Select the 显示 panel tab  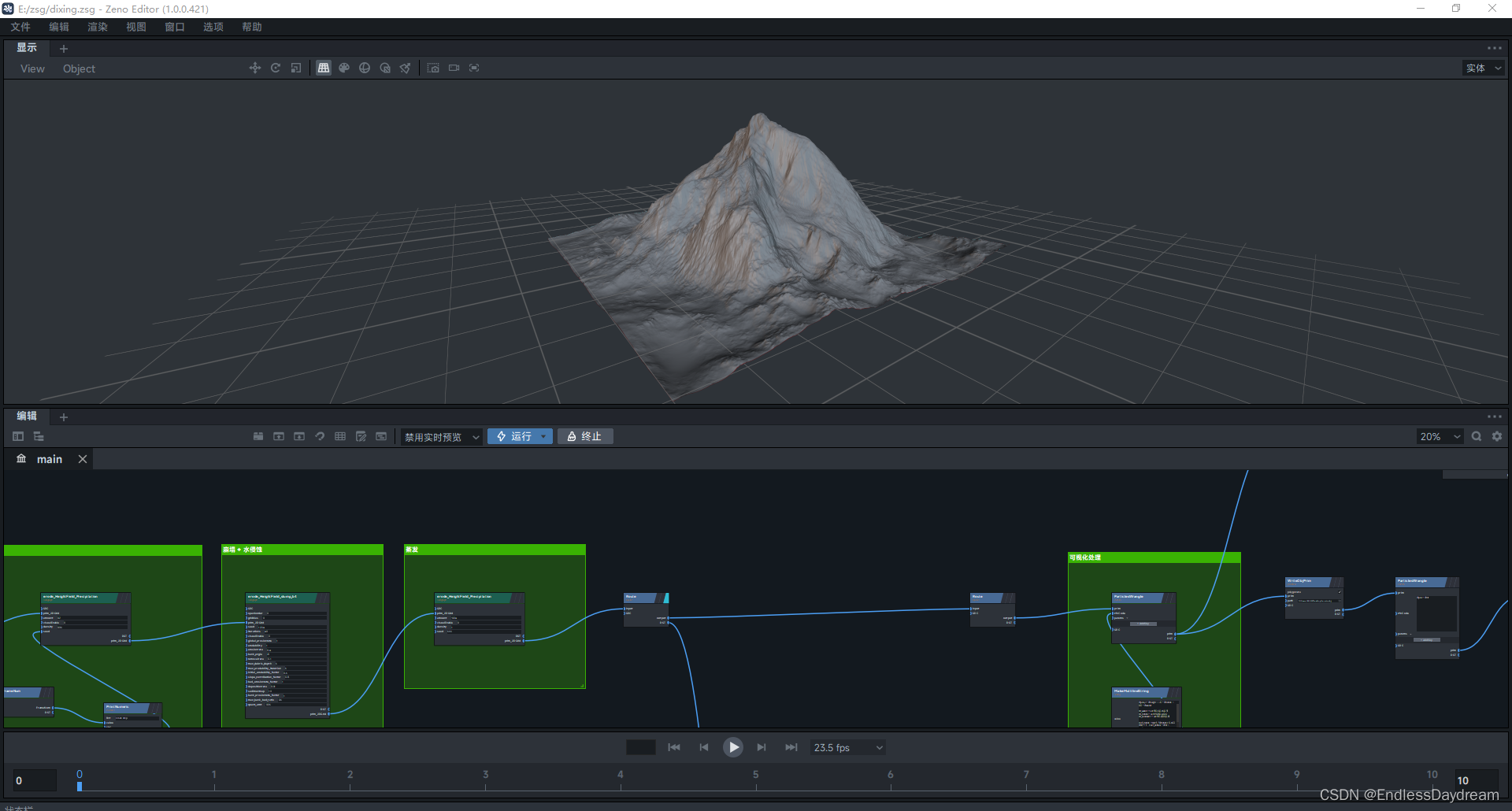27,48
